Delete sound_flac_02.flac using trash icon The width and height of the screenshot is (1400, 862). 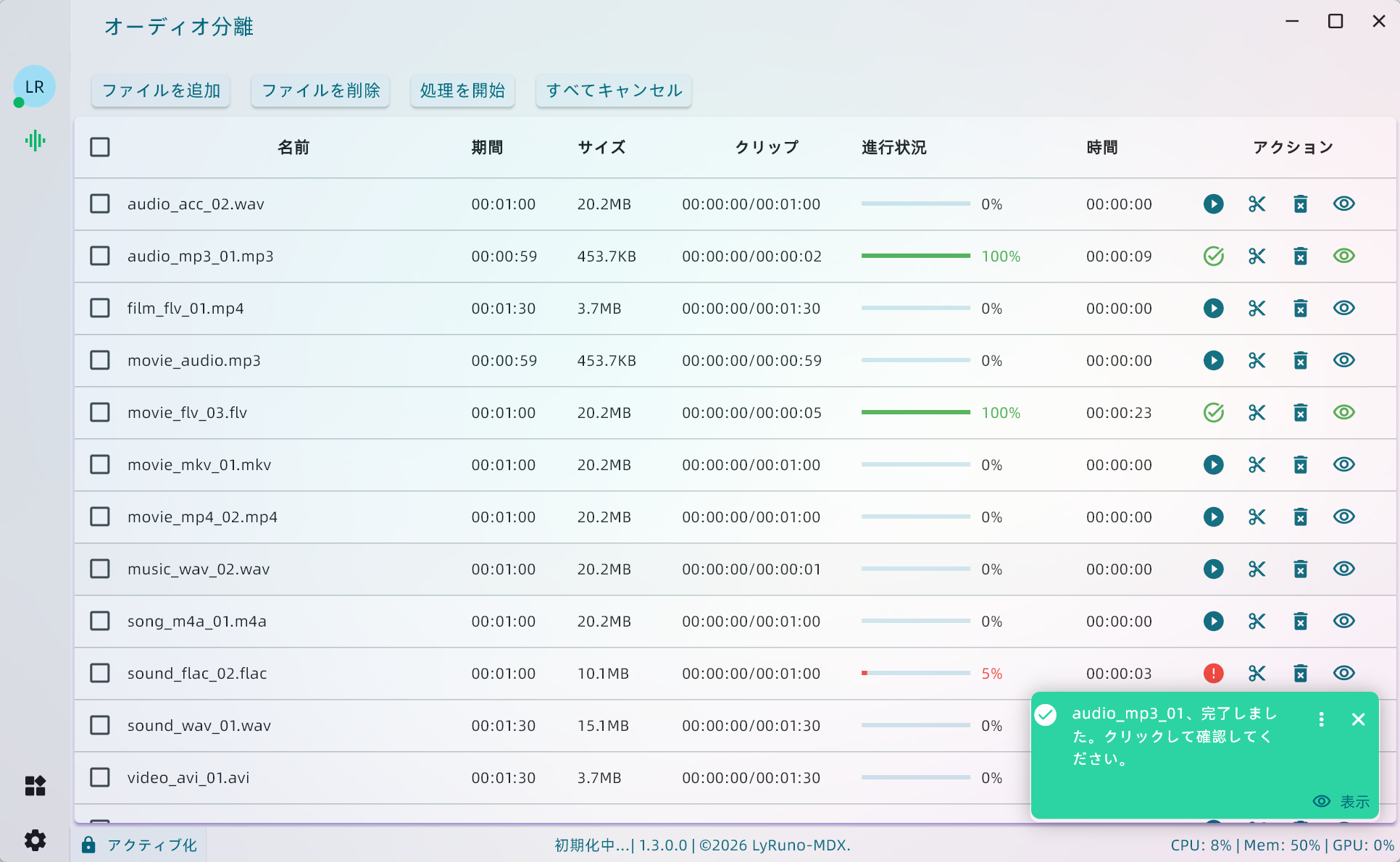1300,673
